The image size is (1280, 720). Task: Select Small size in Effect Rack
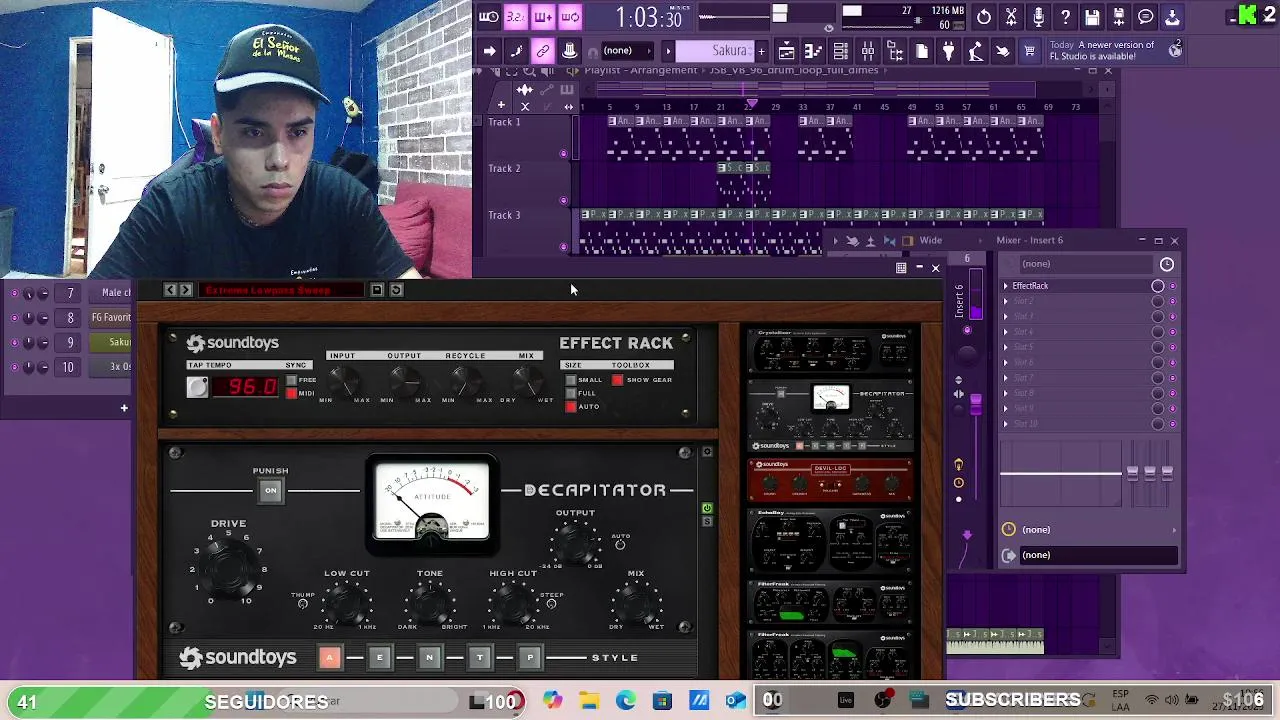click(571, 380)
